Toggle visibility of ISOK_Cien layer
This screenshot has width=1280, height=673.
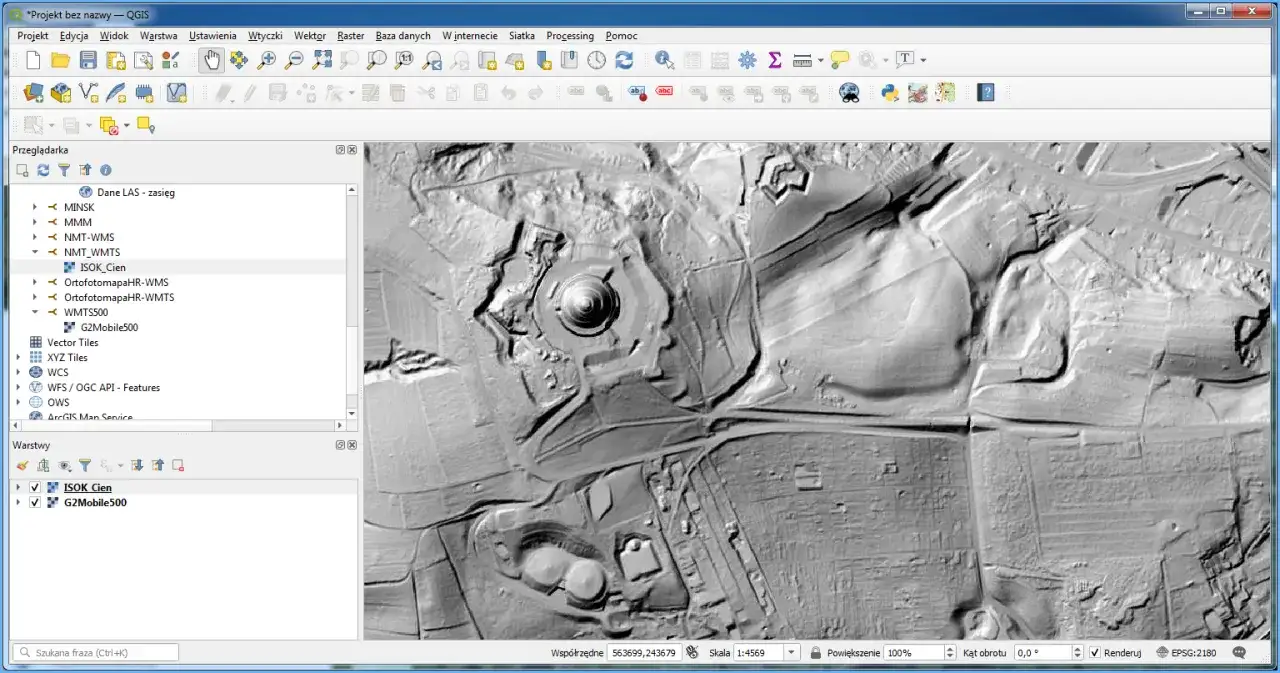coord(35,488)
